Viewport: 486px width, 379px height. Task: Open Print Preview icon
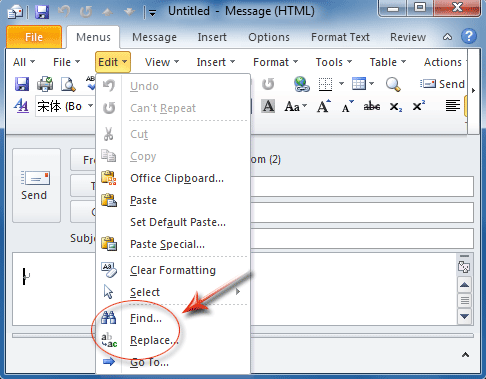68,84
